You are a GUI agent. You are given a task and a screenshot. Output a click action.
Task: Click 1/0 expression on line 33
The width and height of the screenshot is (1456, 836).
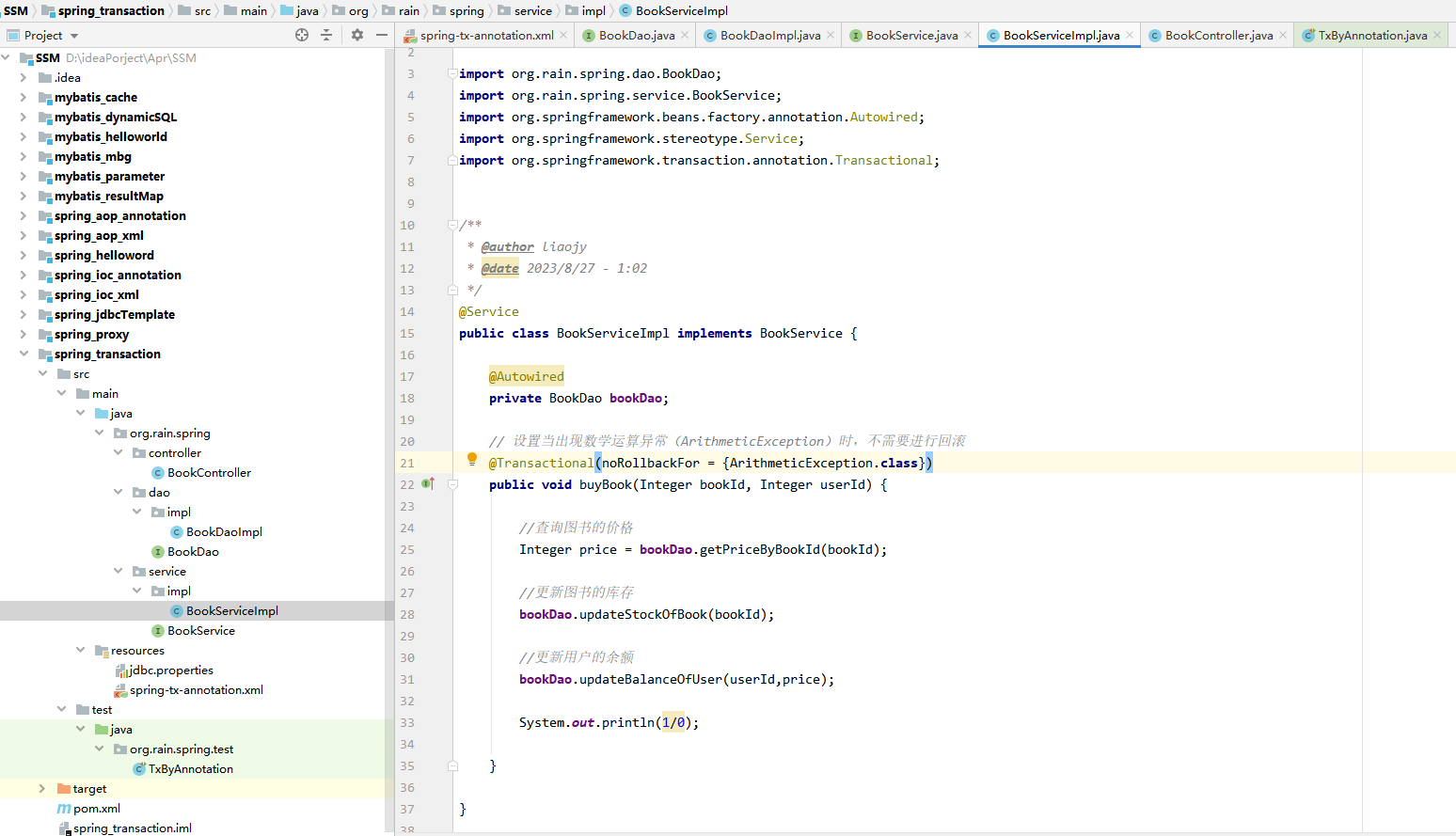pos(673,722)
